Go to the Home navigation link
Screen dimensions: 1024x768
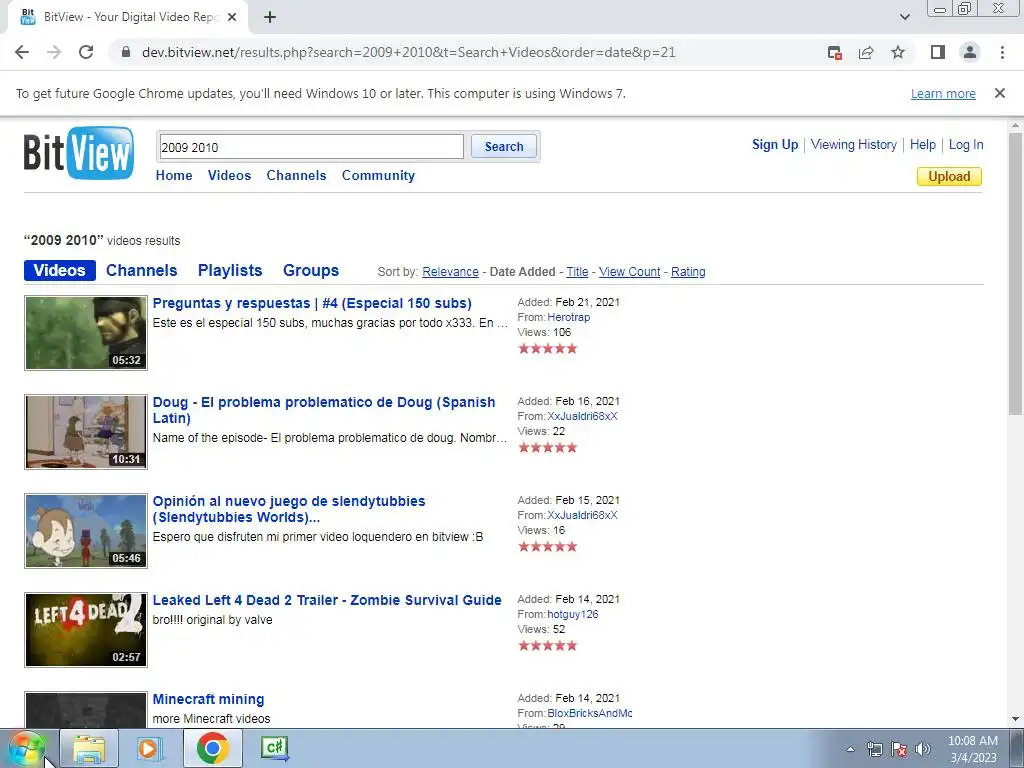point(174,176)
